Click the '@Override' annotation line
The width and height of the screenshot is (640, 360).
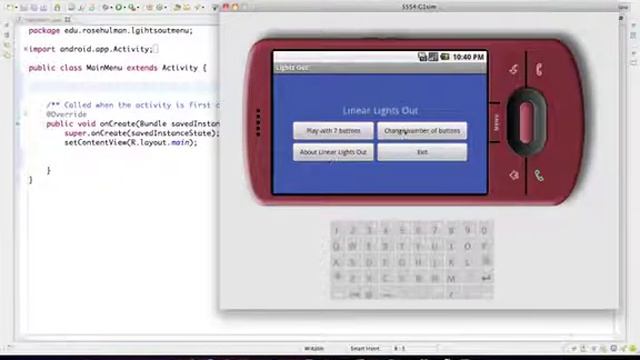[66, 114]
